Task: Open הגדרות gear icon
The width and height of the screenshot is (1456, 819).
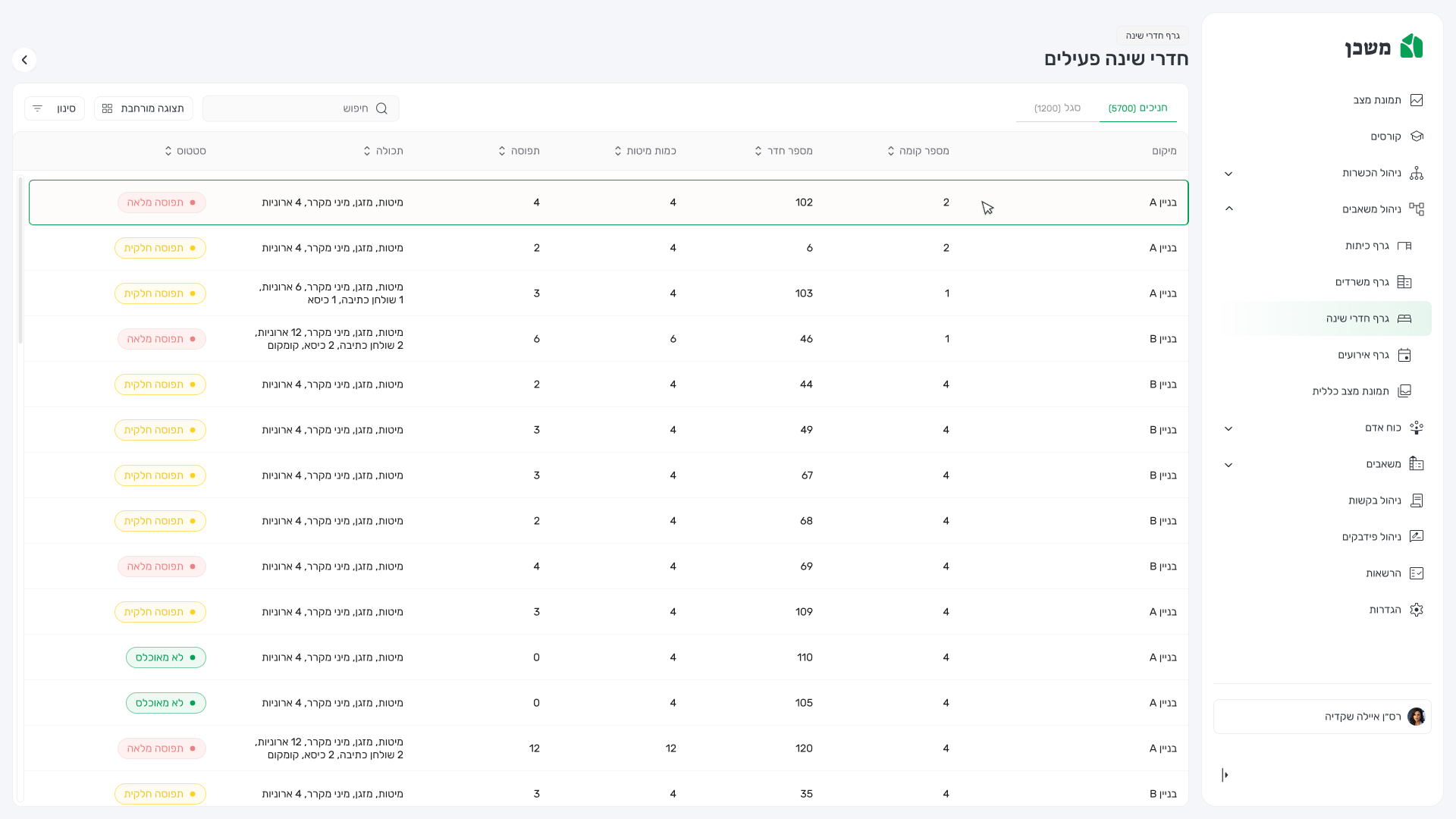Action: coord(1416,610)
